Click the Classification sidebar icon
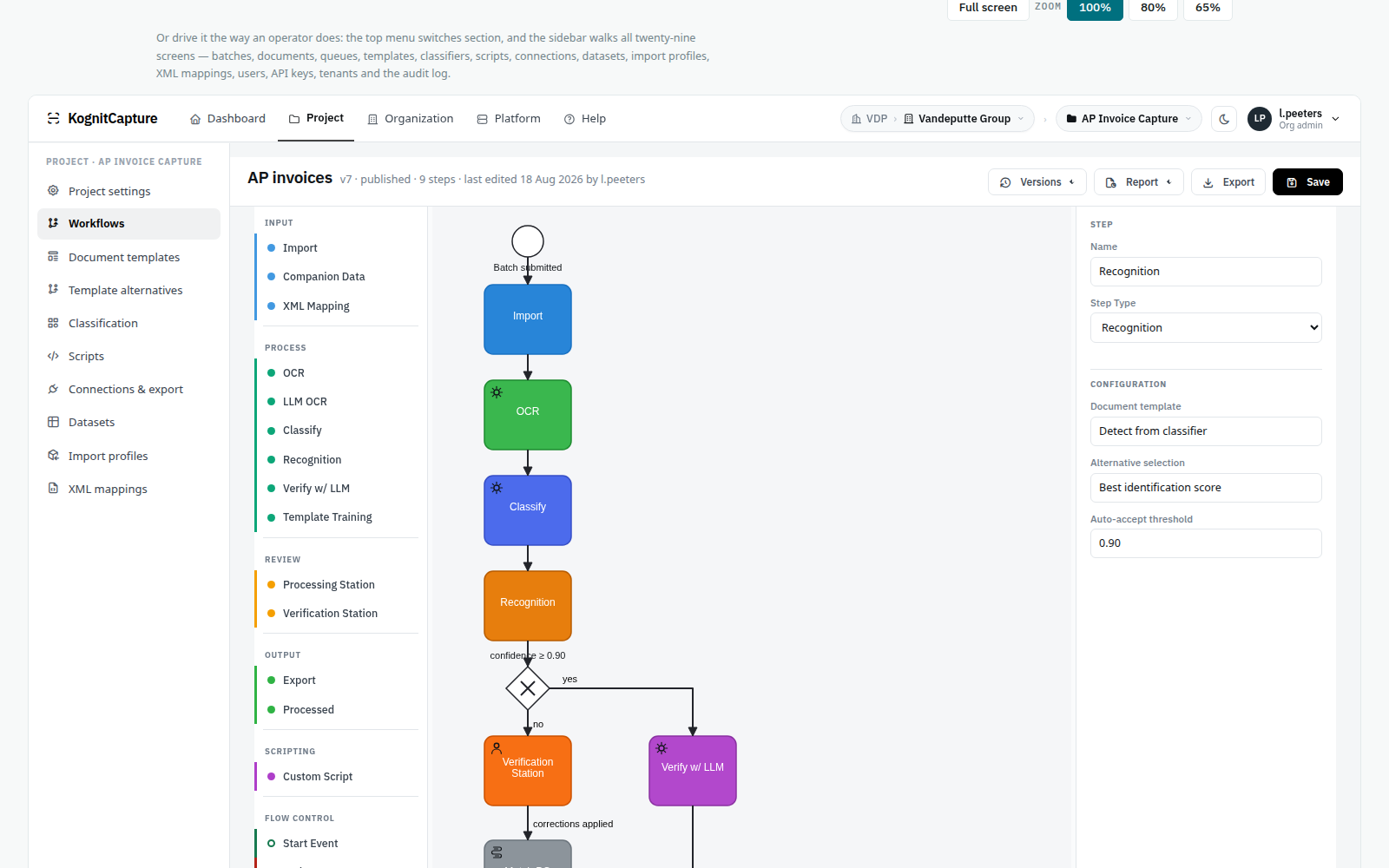This screenshot has height=868, width=1389. 53,323
